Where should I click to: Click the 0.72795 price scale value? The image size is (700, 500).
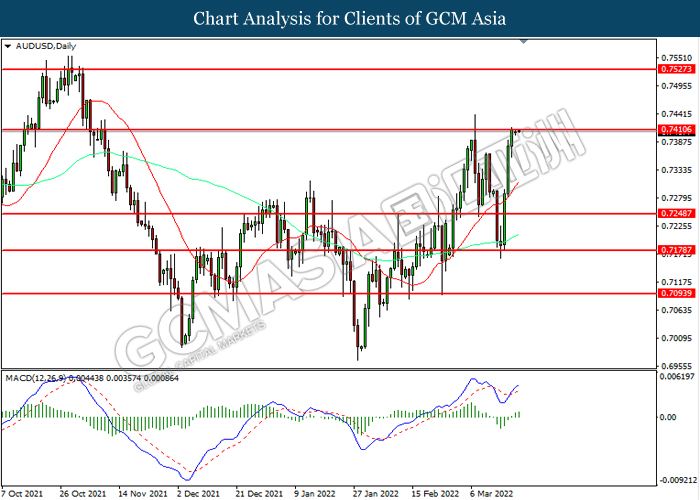[676, 198]
